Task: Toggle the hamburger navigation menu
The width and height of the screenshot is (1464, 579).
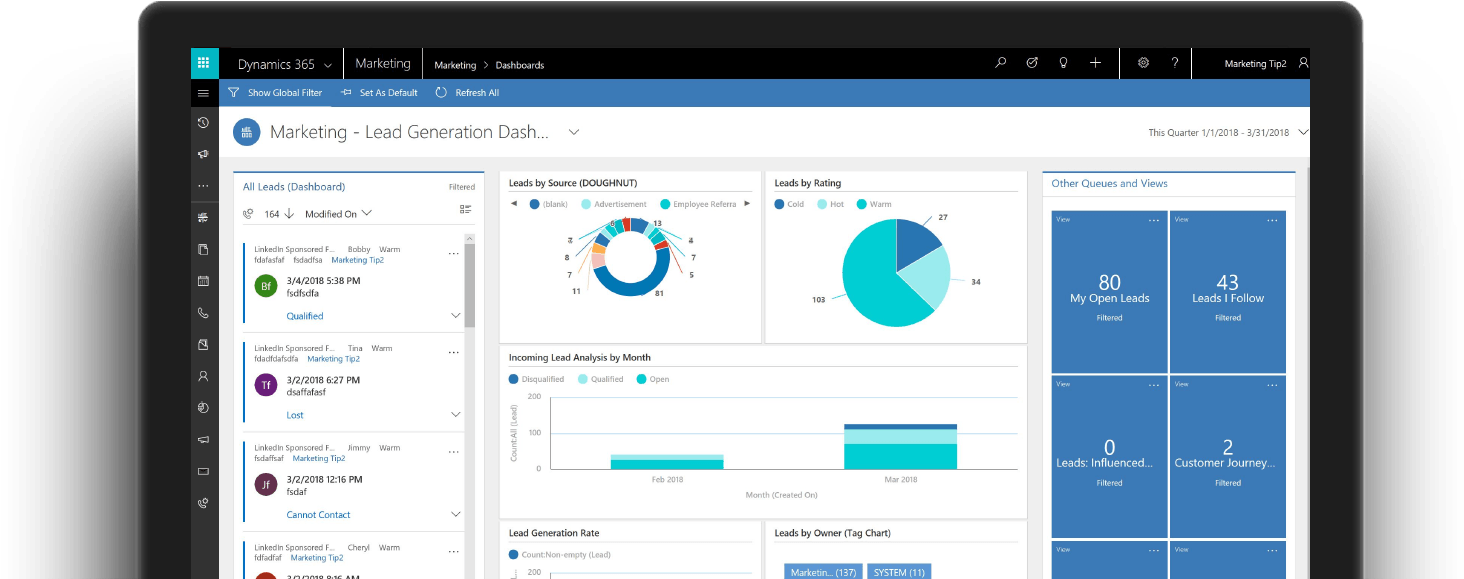Action: click(x=204, y=93)
